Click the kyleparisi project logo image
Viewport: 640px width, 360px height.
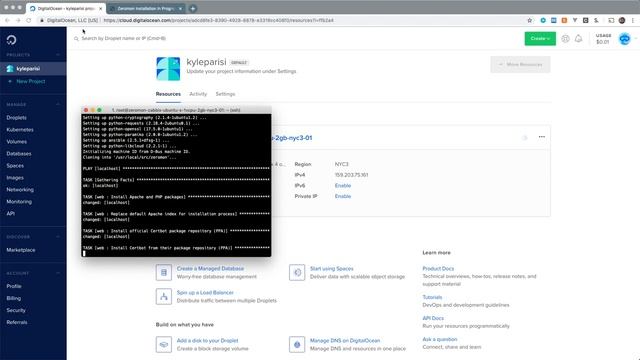(x=168, y=69)
